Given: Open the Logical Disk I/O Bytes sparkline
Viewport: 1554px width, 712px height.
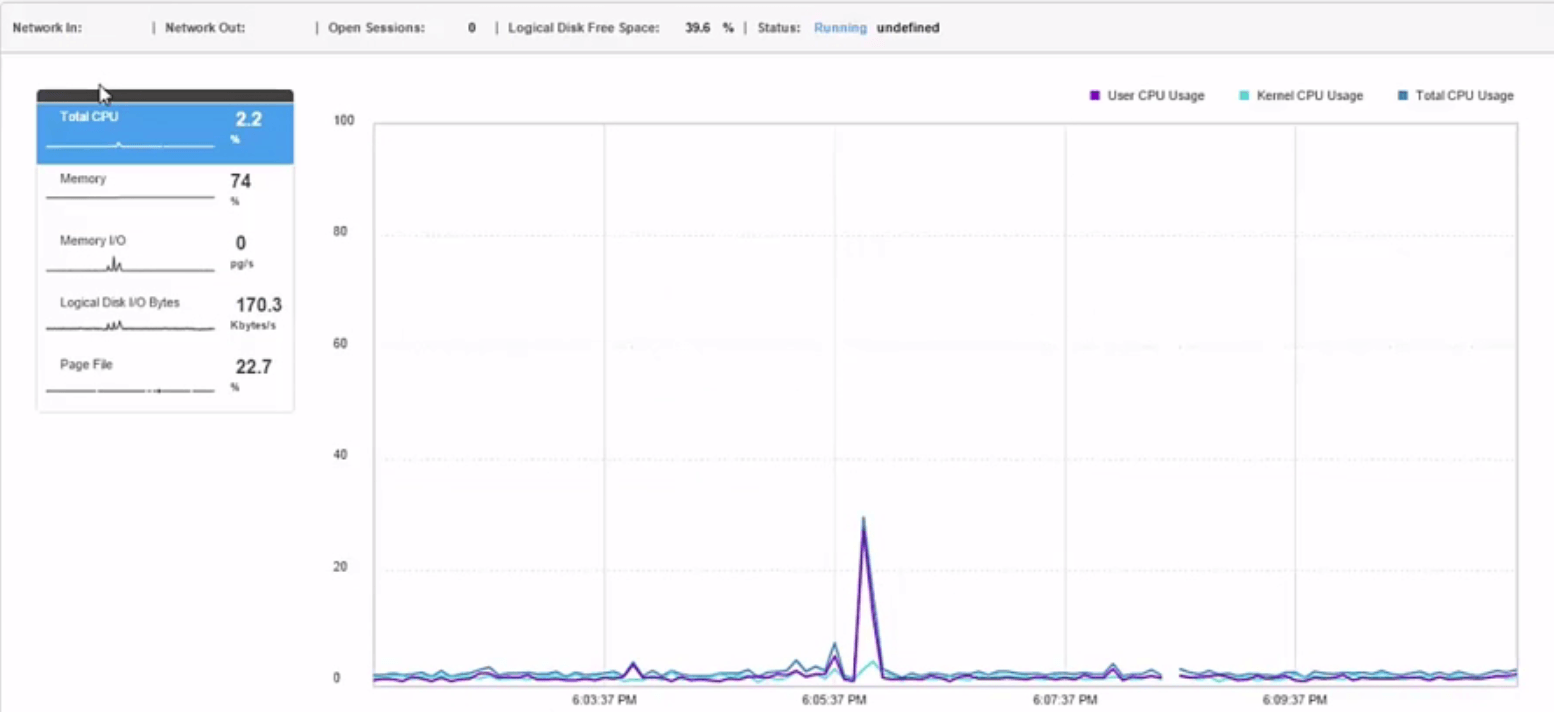Looking at the screenshot, I should click(x=130, y=326).
